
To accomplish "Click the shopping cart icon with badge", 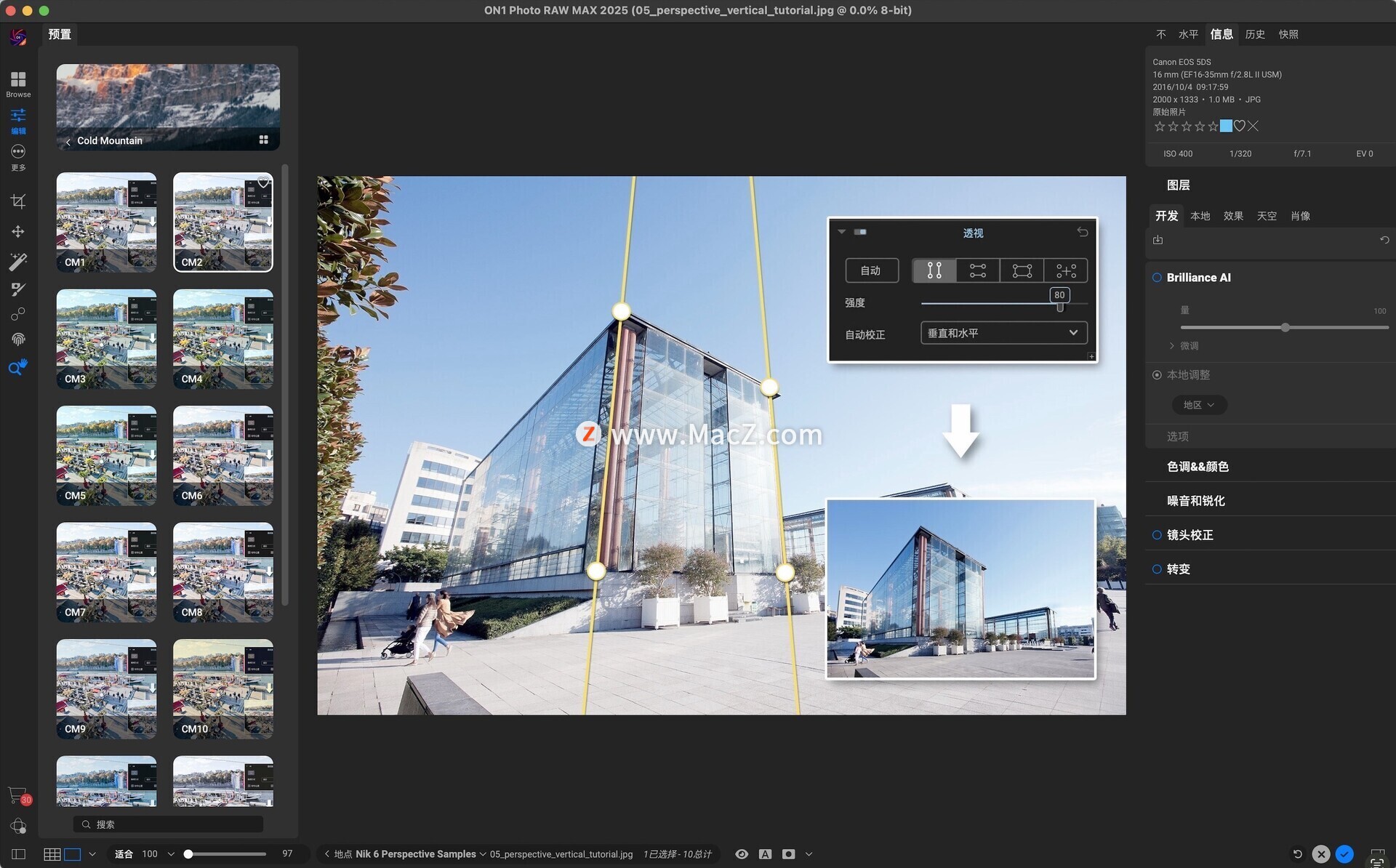I will click(18, 795).
